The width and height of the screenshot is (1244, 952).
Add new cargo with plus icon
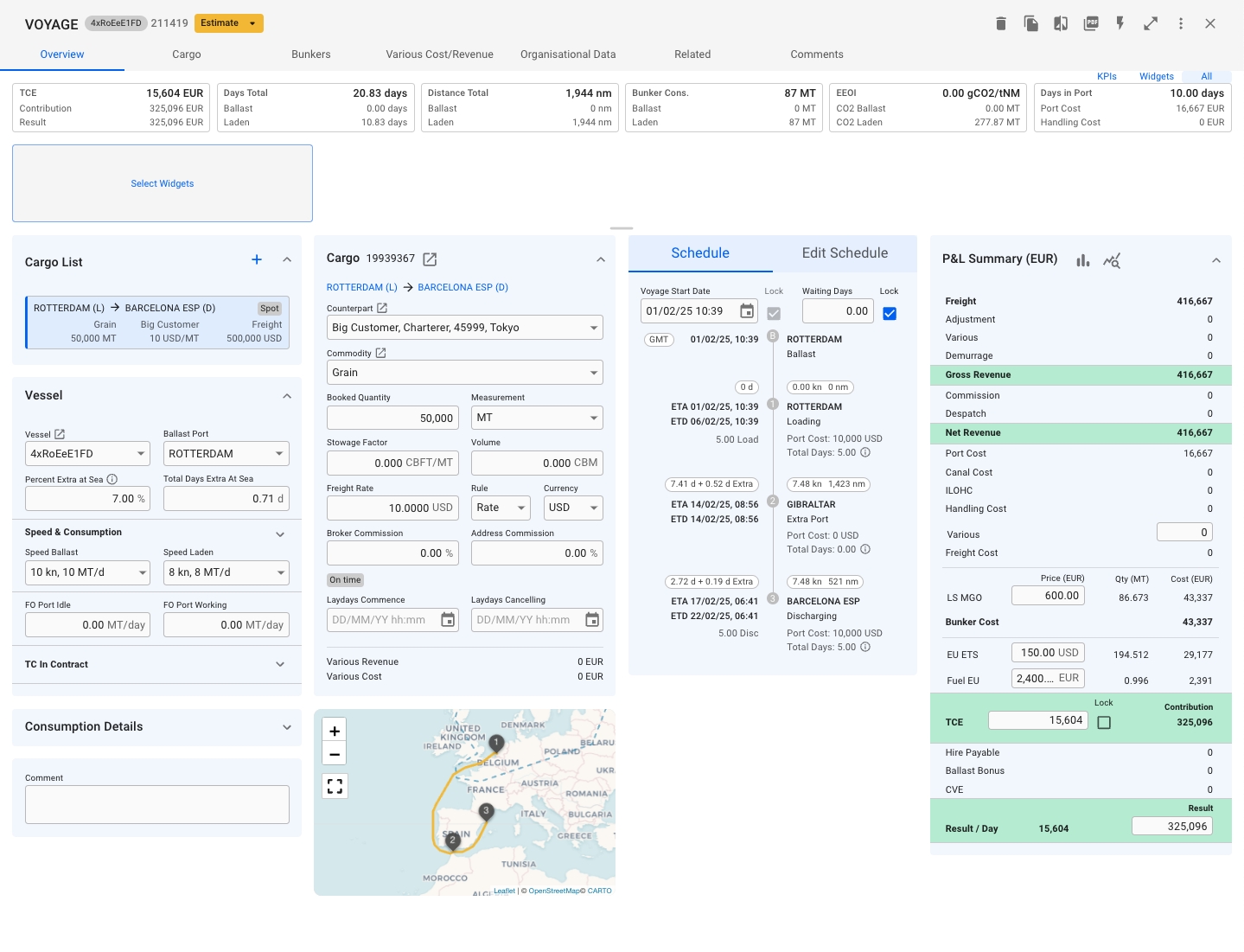coord(257,259)
